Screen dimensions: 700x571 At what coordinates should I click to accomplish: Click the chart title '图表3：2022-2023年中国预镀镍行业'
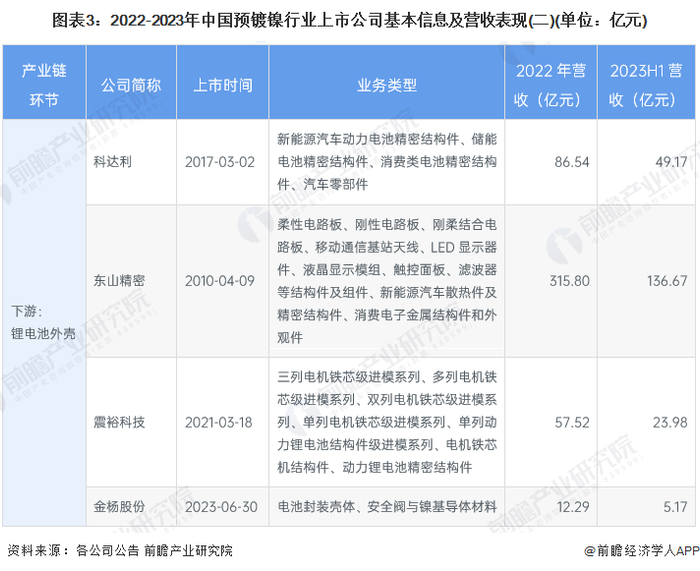click(x=350, y=21)
